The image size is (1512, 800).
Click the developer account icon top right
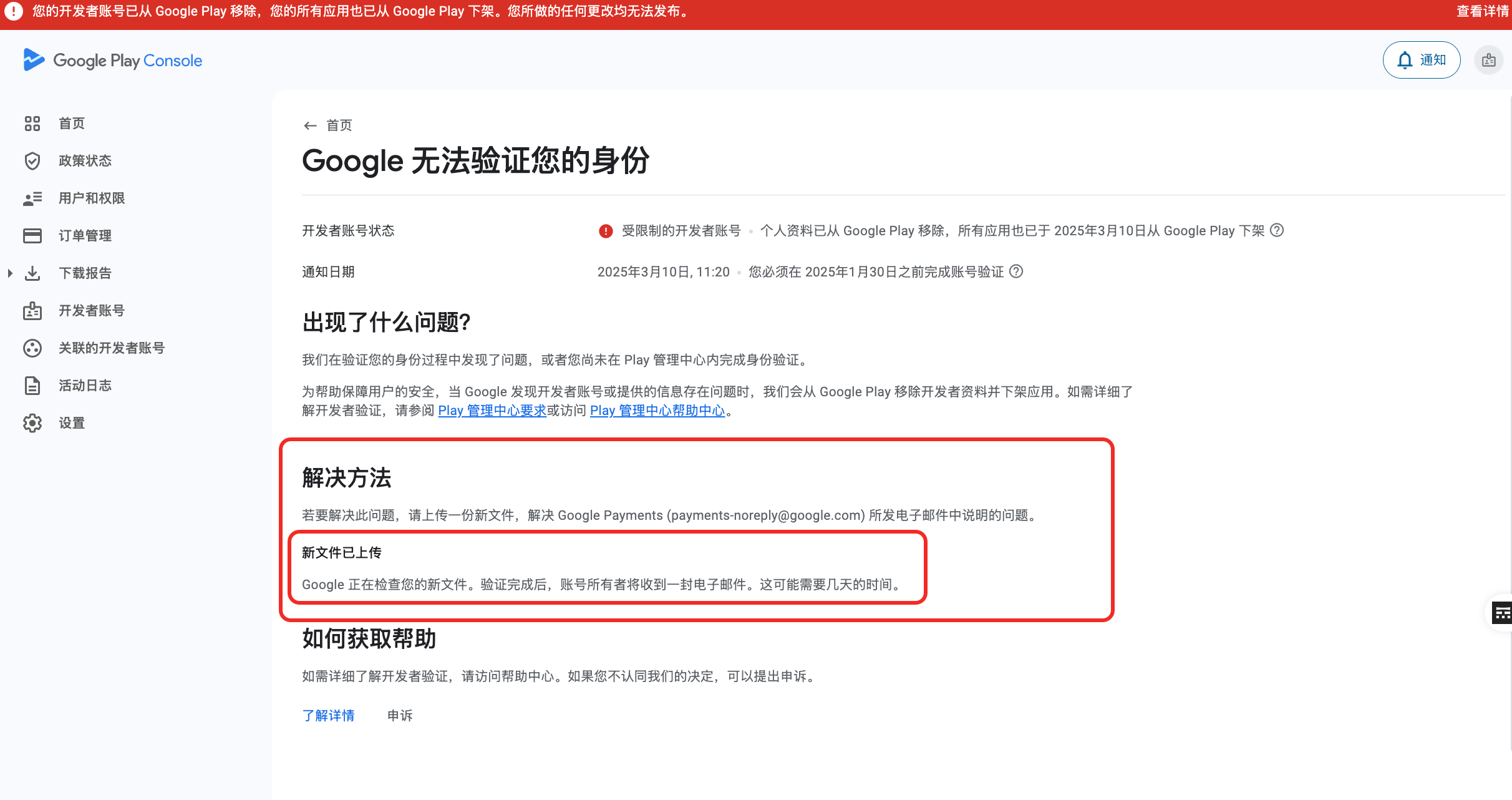tap(1490, 59)
